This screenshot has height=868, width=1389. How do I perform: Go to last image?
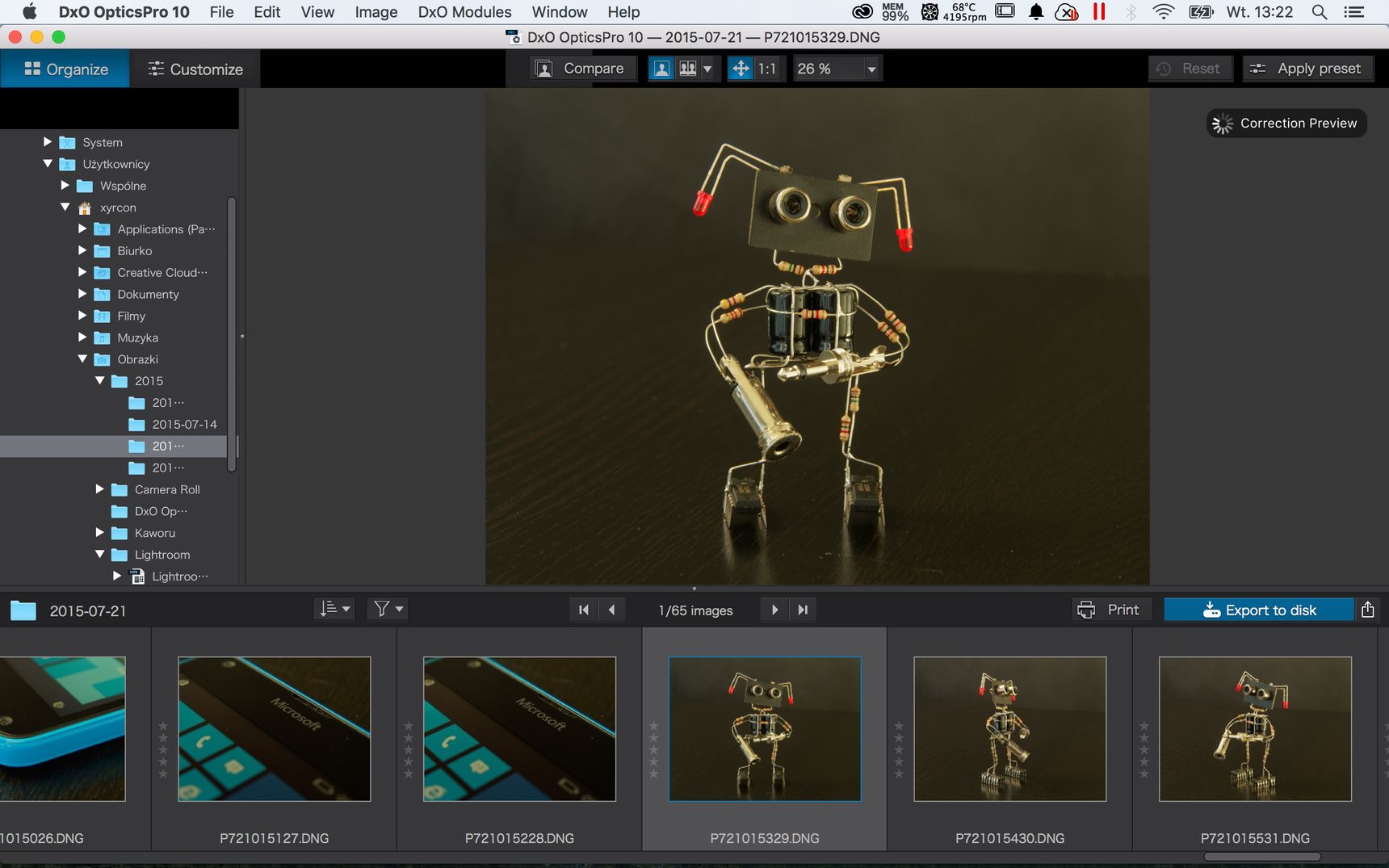pos(803,610)
